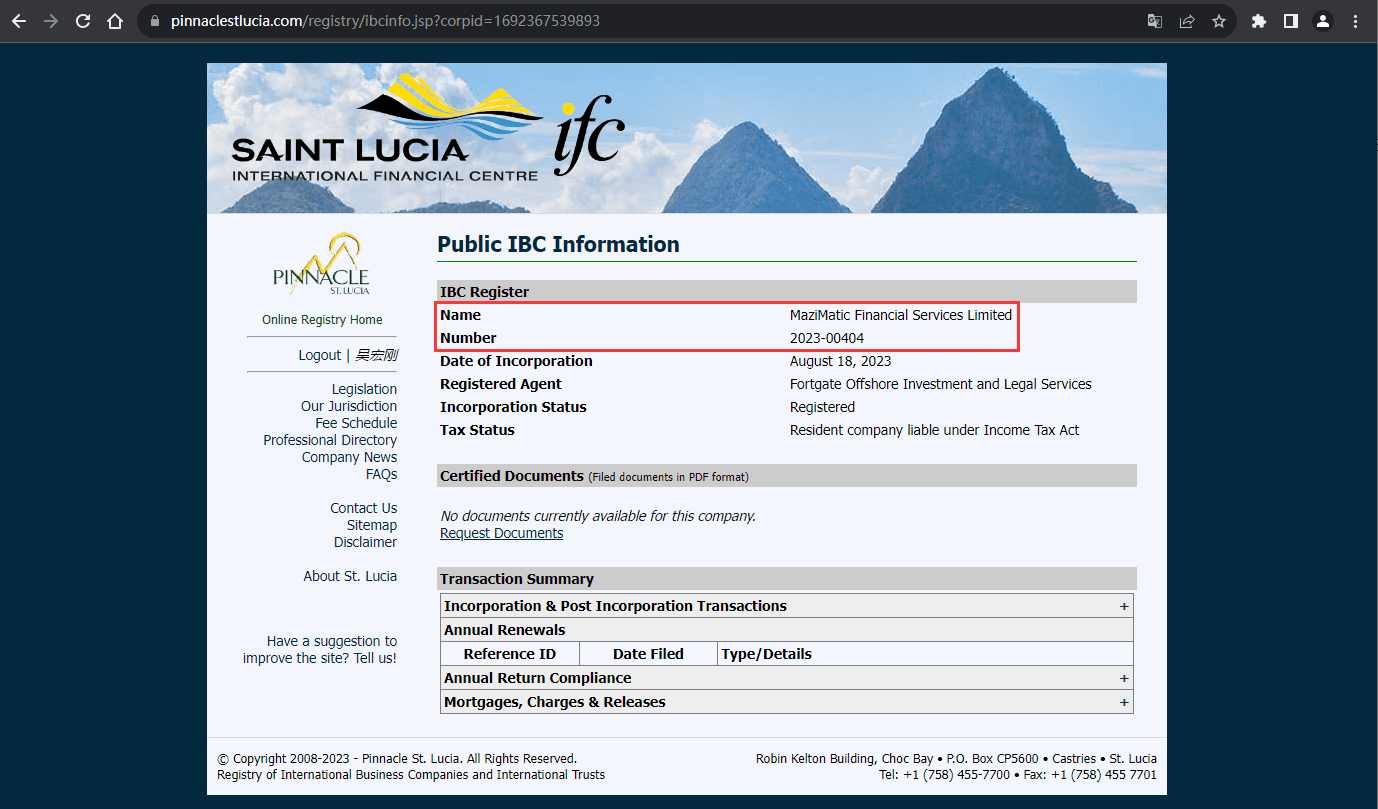Viewport: 1378px width, 809px height.
Task: Expand Annual Return Compliance plus sign
Action: [1124, 678]
